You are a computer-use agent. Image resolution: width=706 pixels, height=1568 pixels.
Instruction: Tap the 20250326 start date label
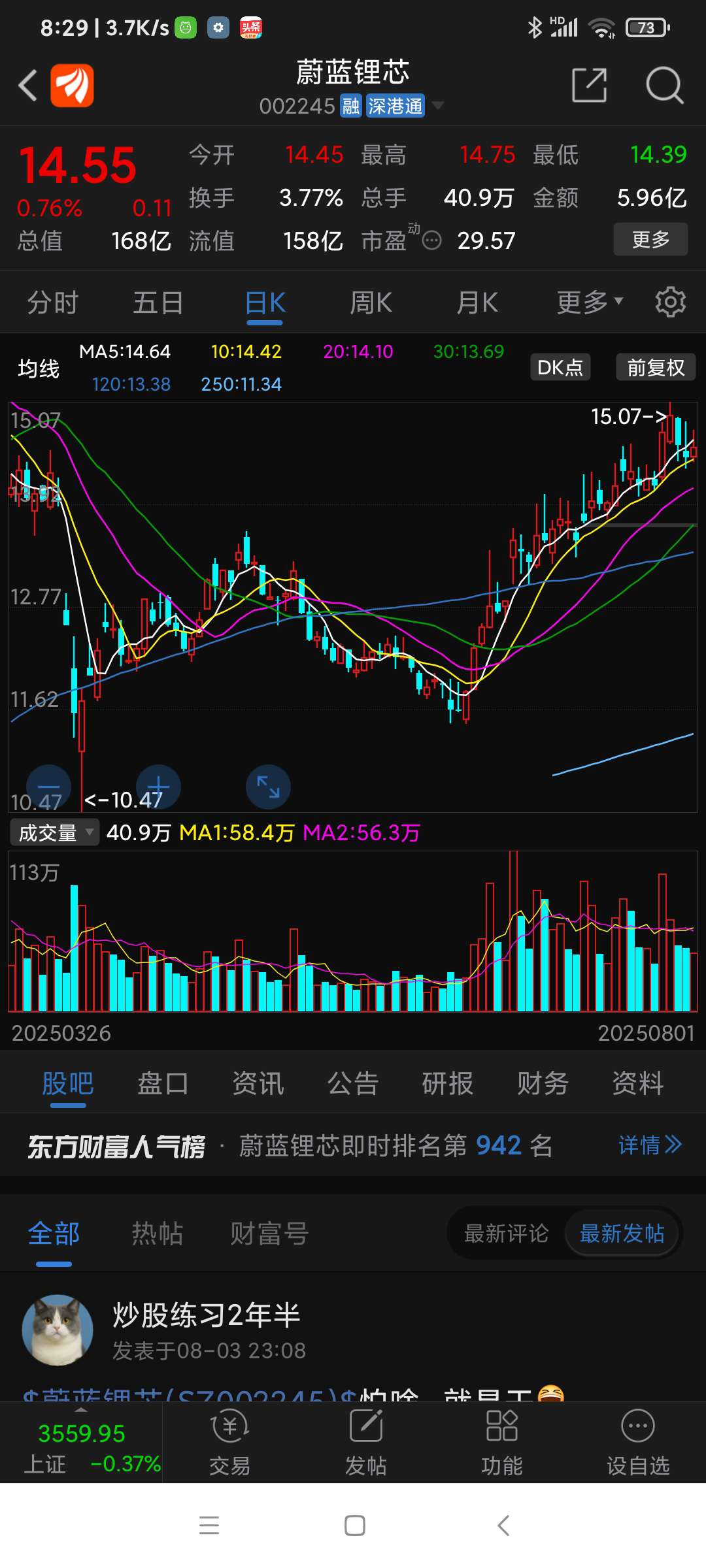point(61,1033)
